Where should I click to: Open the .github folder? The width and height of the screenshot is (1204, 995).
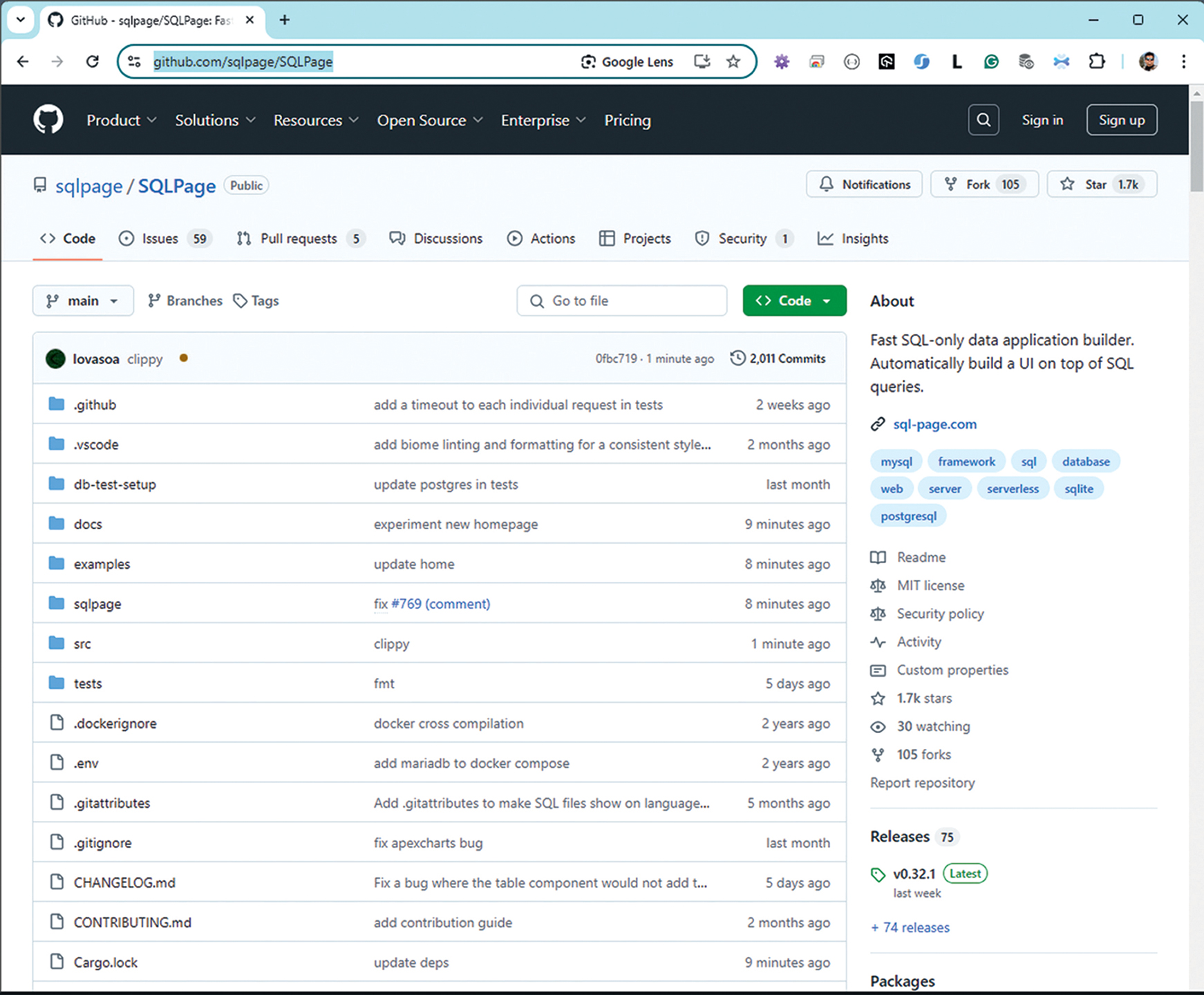[95, 405]
